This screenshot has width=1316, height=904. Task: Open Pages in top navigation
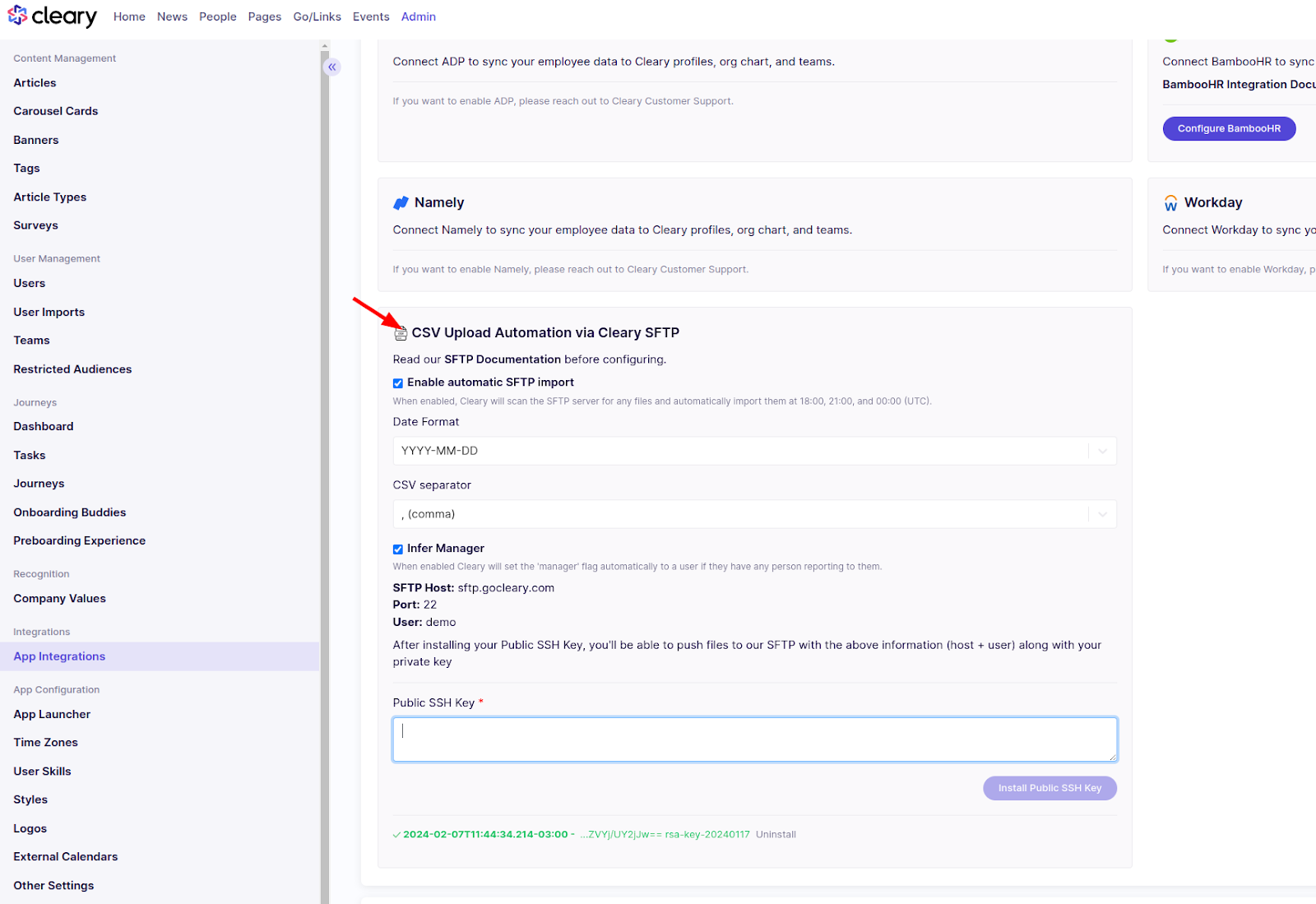click(265, 16)
